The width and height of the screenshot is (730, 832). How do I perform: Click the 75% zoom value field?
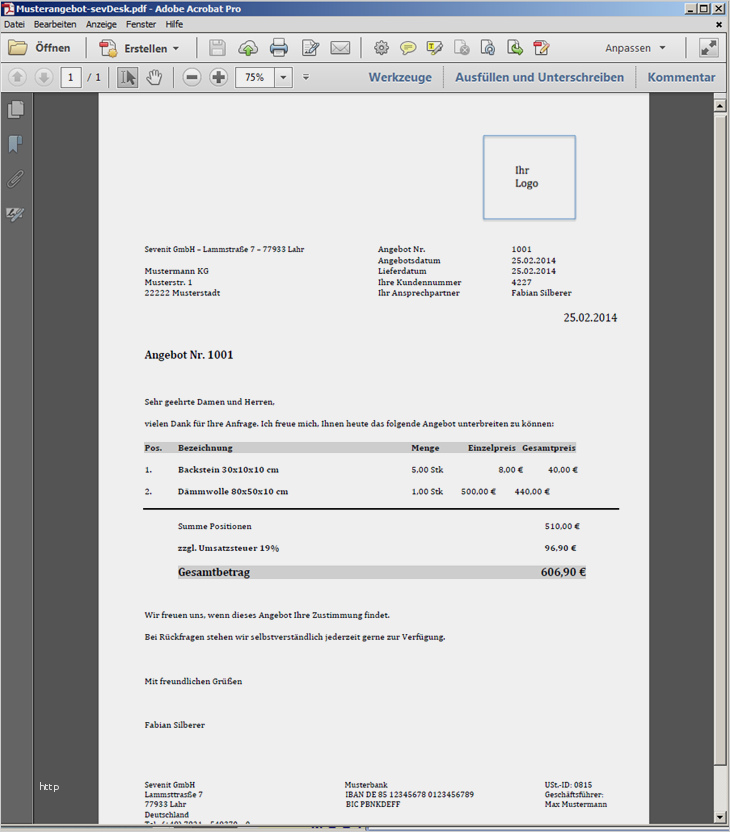(x=255, y=77)
